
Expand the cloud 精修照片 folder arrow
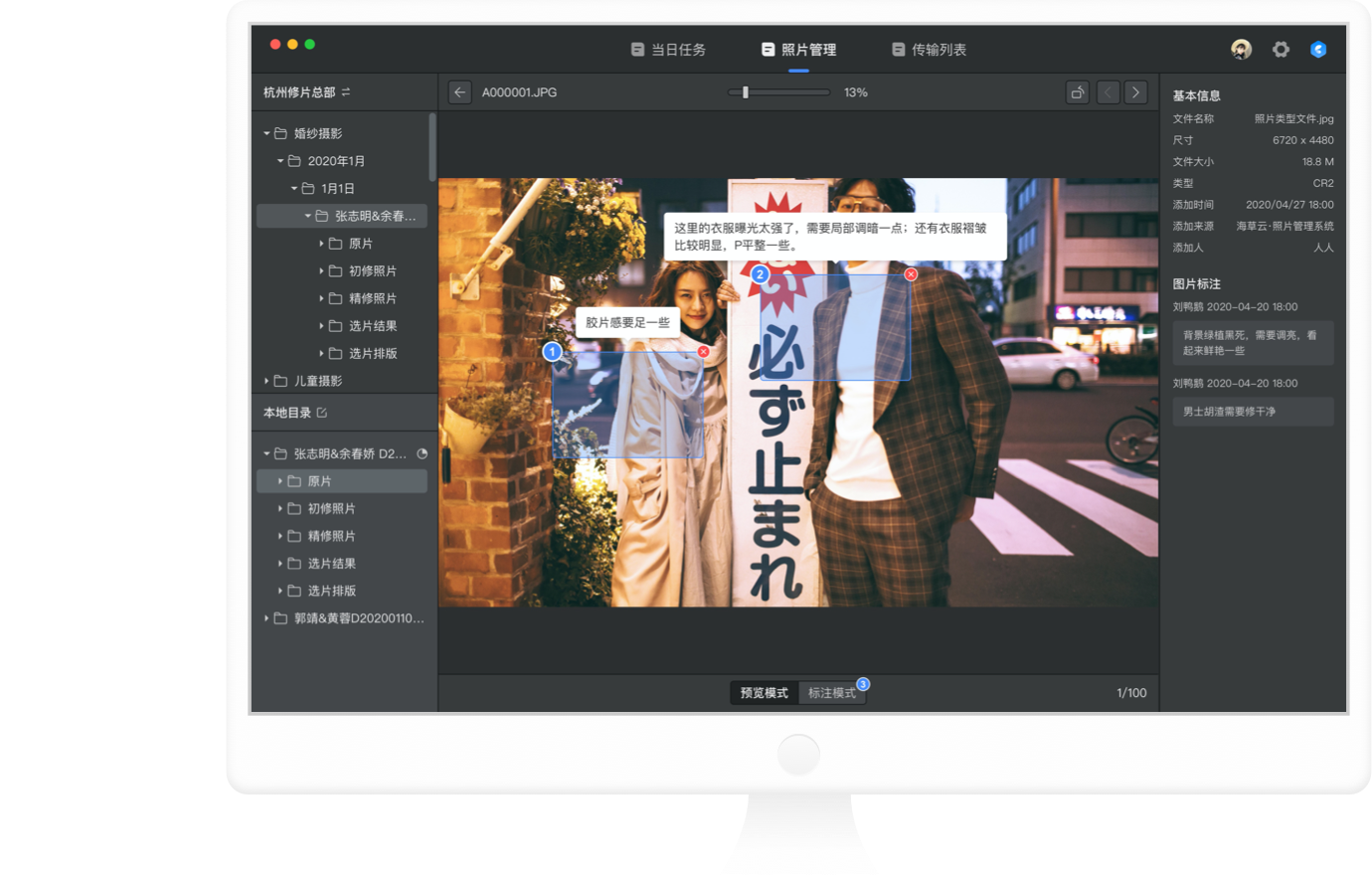321,298
